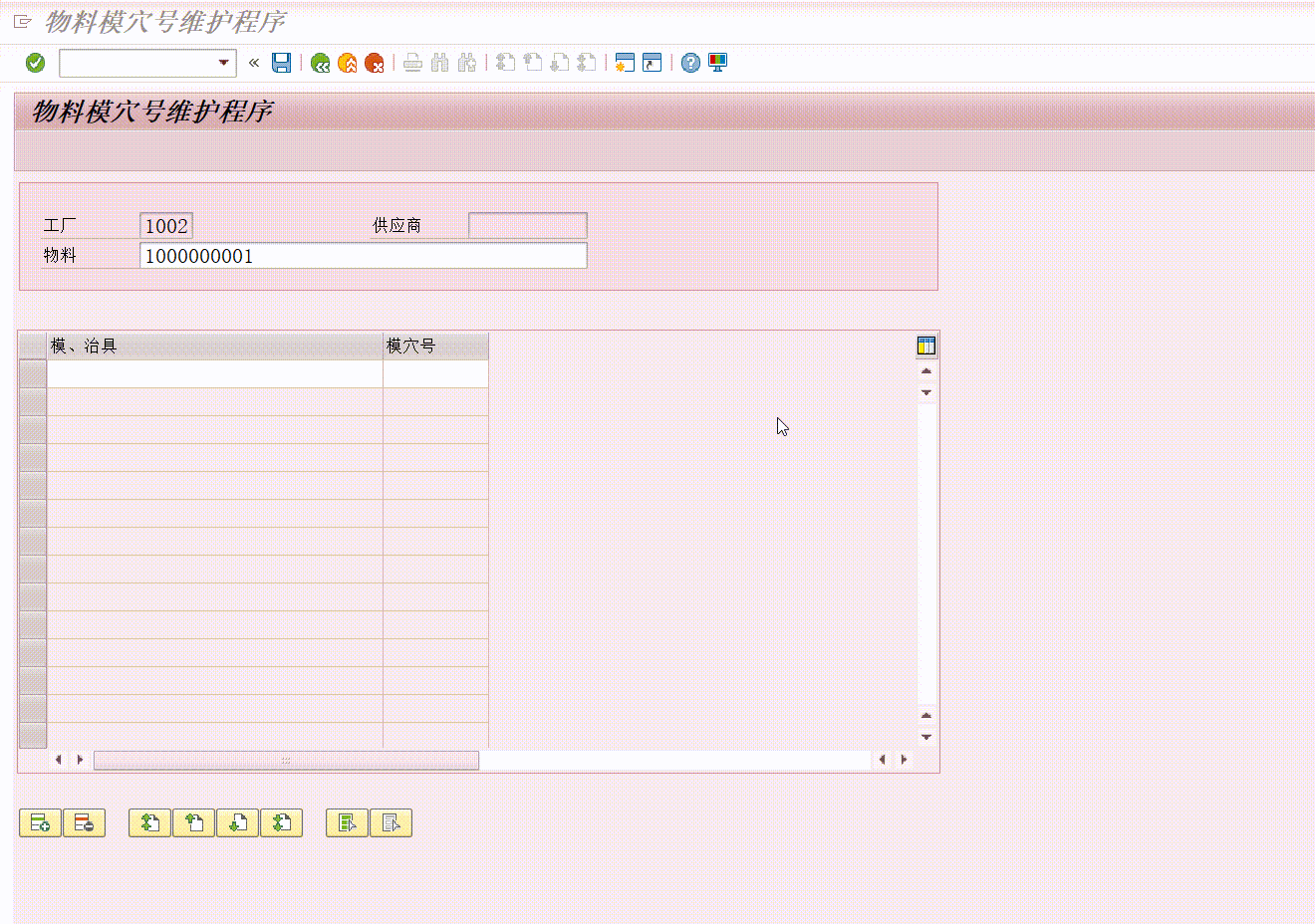The image size is (1315, 924).
Task: Click the Insert Row button below table
Action: coord(40,823)
